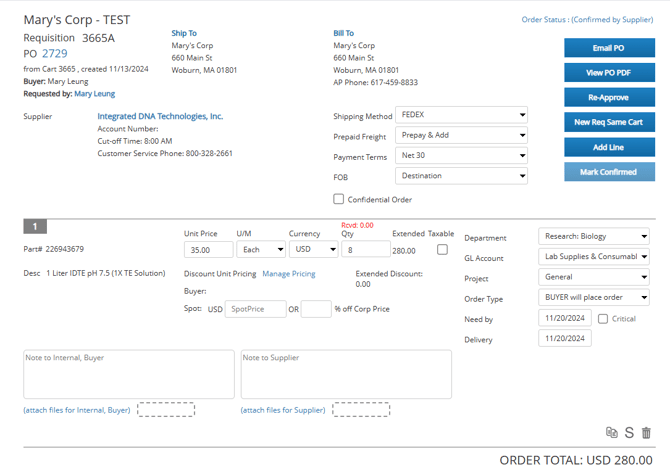The height and width of the screenshot is (470, 670).
Task: Open Integrated DNA Technologies supplier link
Action: (160, 116)
